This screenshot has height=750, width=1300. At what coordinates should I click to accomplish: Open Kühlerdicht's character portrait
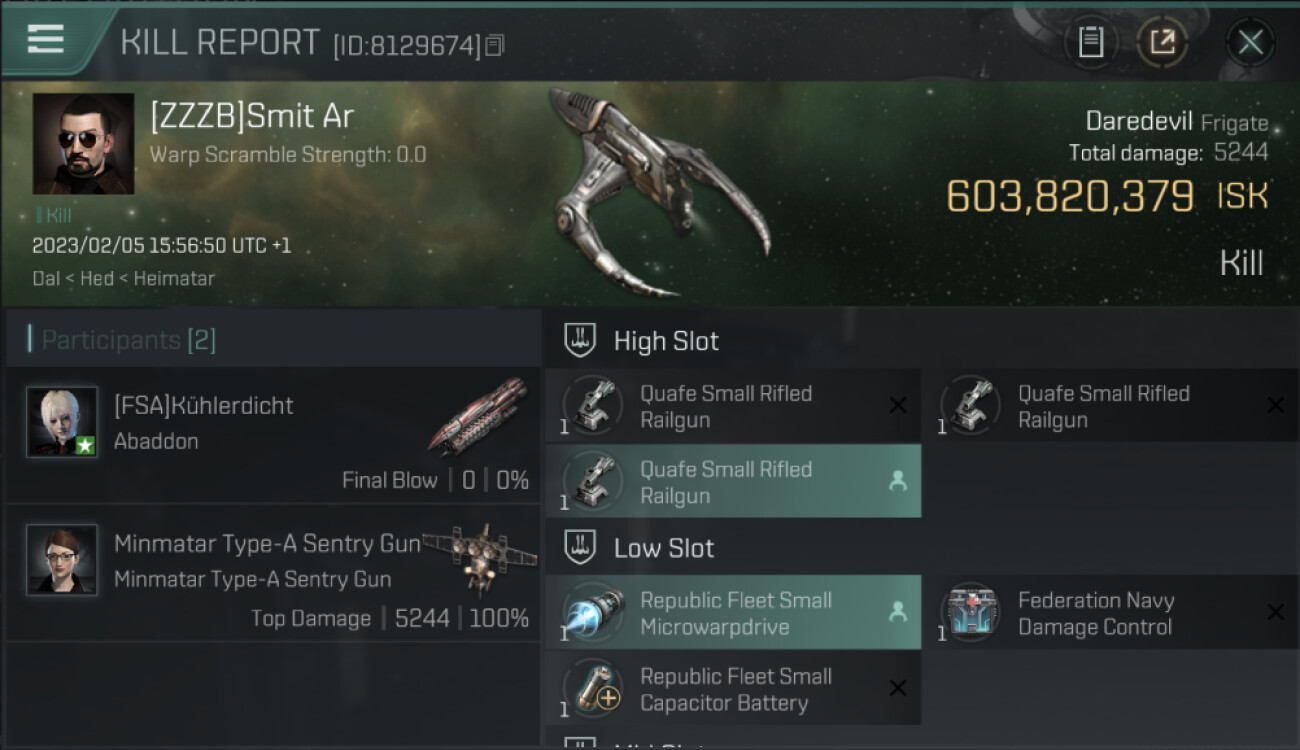(62, 422)
